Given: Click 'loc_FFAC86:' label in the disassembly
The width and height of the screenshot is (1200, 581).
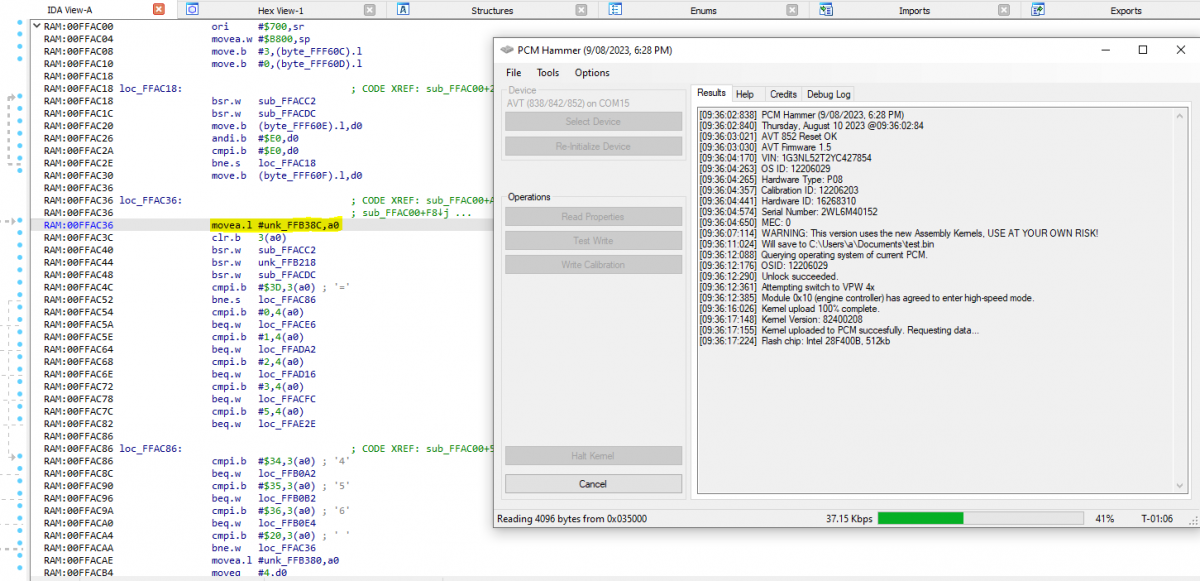Looking at the screenshot, I should click(x=150, y=449).
